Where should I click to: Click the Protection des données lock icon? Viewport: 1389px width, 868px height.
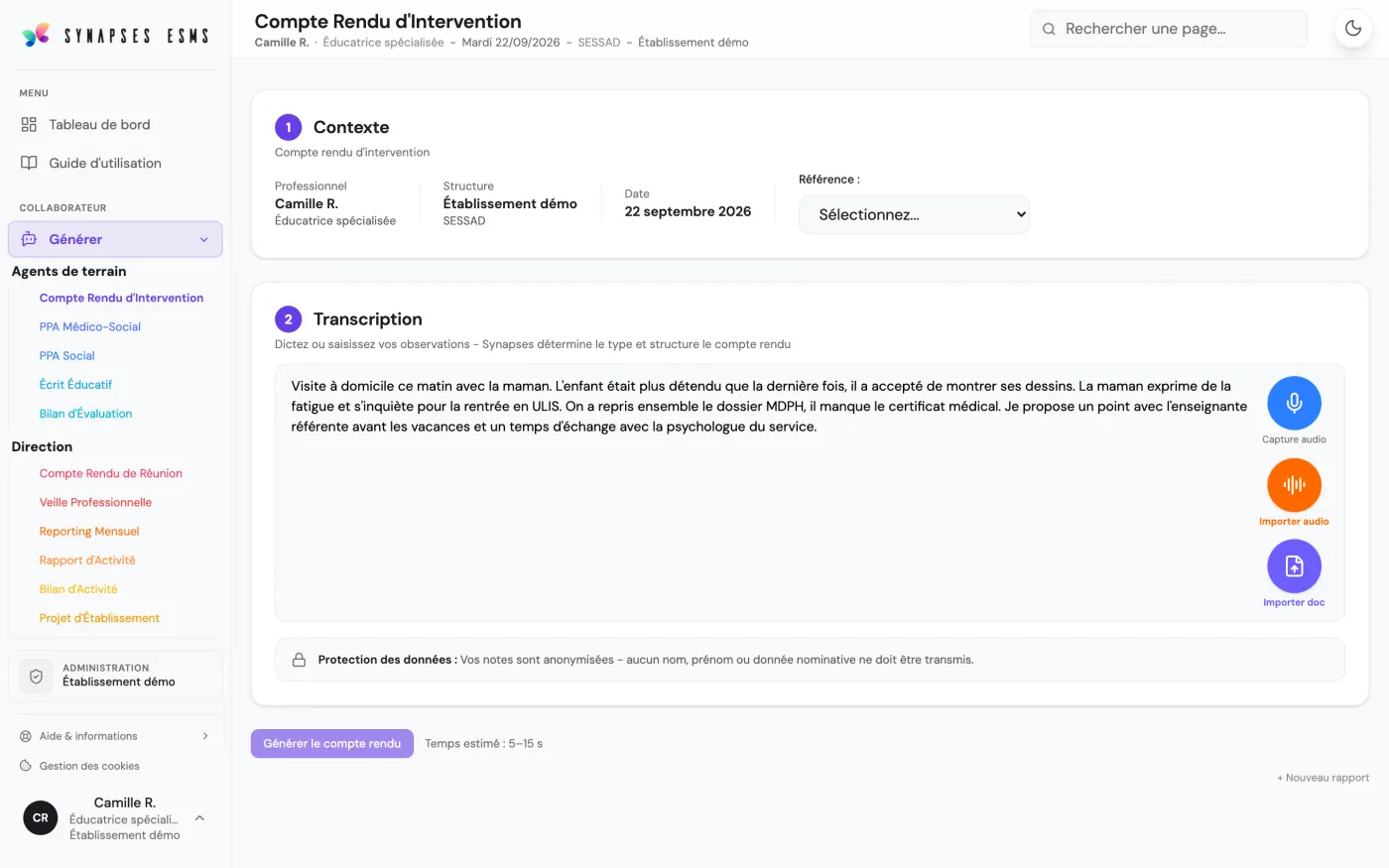[299, 660]
